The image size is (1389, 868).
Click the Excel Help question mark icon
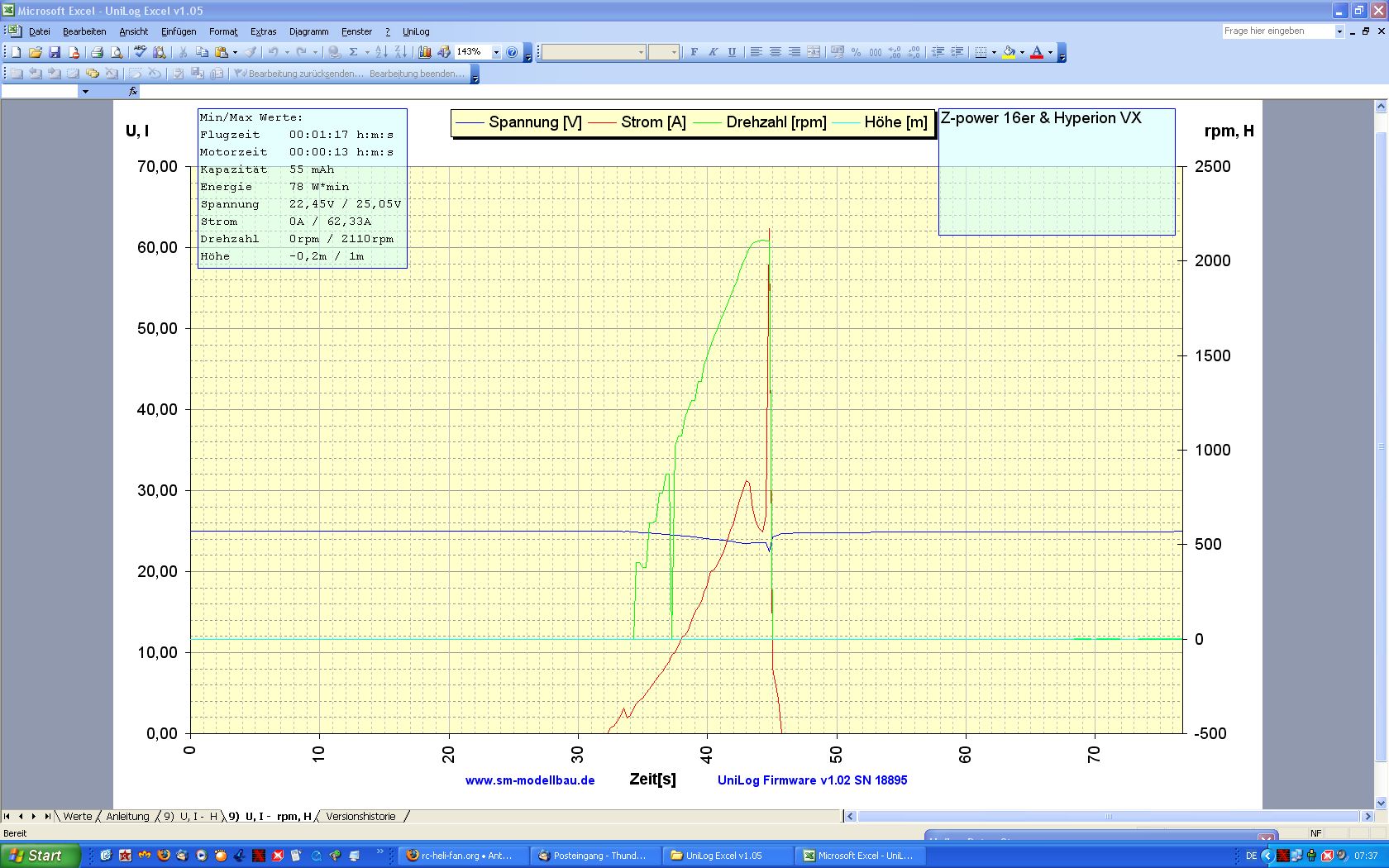click(x=512, y=52)
